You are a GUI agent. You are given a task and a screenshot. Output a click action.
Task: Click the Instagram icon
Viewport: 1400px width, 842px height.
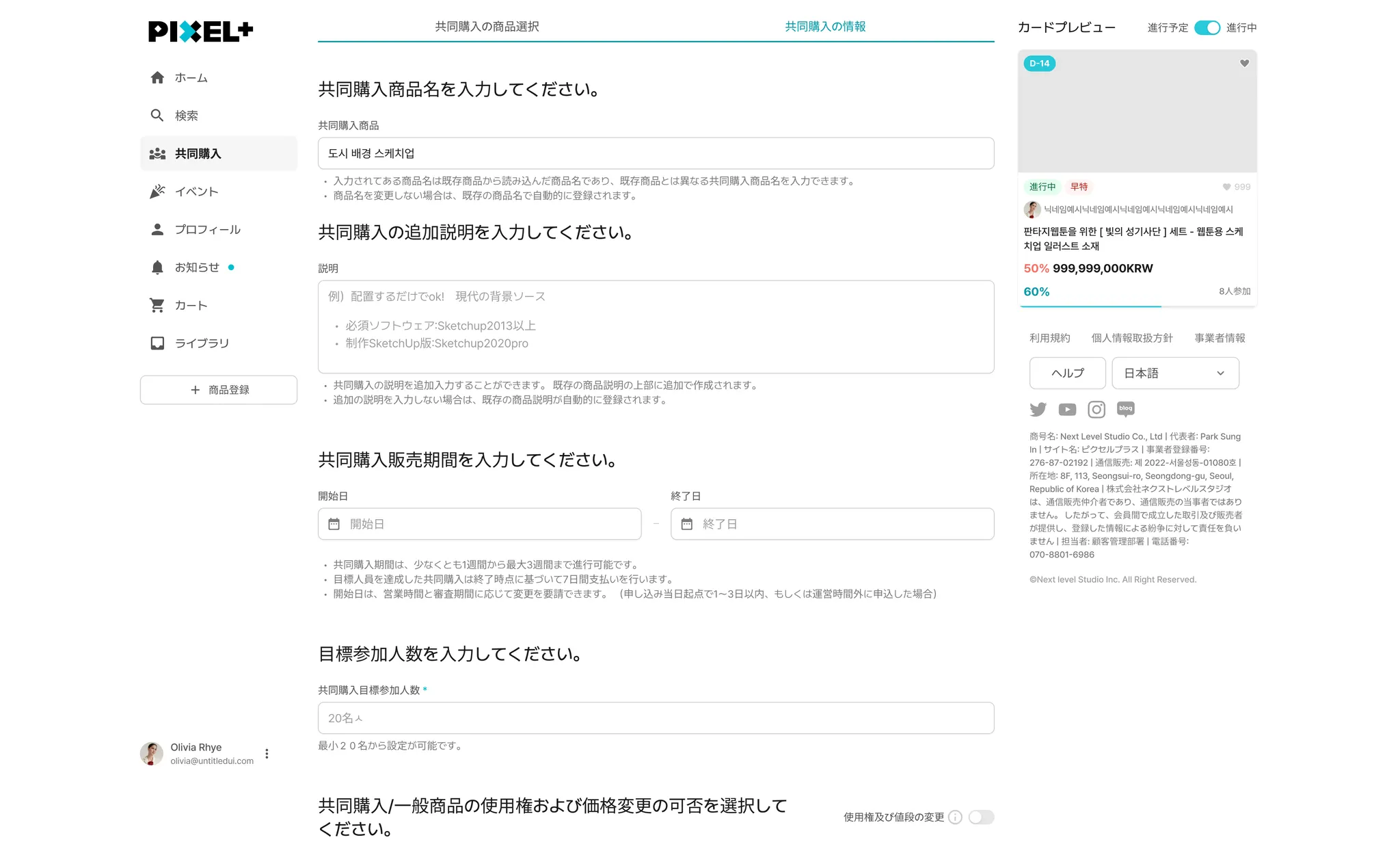(1096, 409)
